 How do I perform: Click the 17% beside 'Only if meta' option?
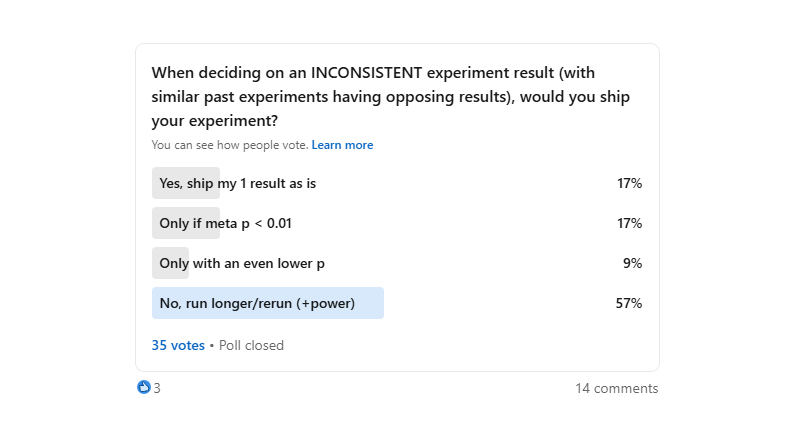629,223
